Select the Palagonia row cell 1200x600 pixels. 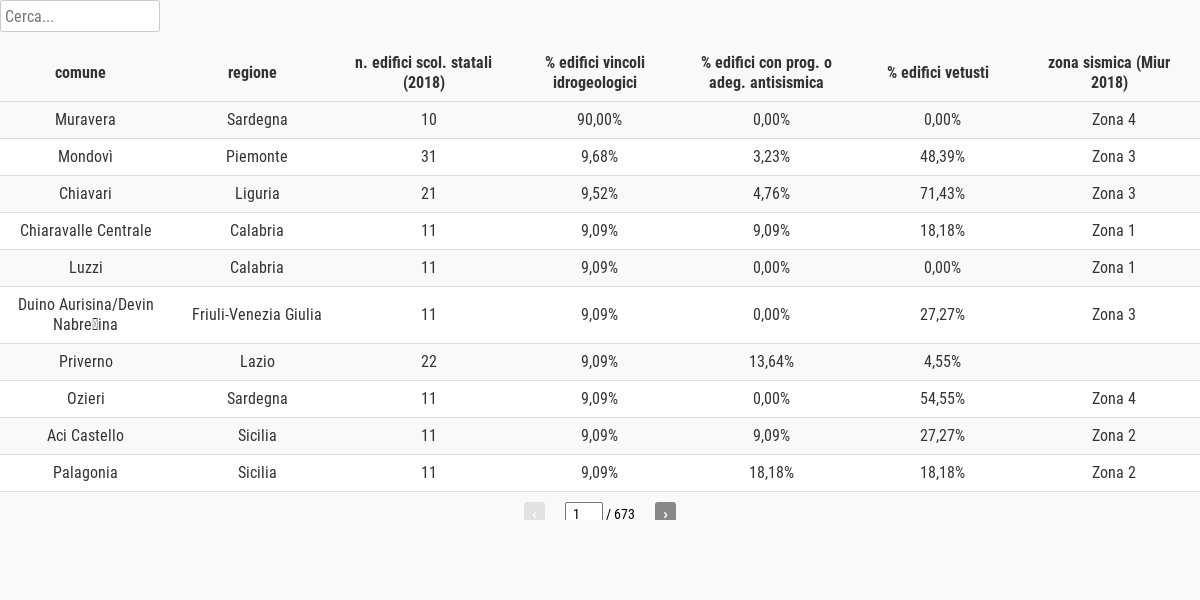86,473
